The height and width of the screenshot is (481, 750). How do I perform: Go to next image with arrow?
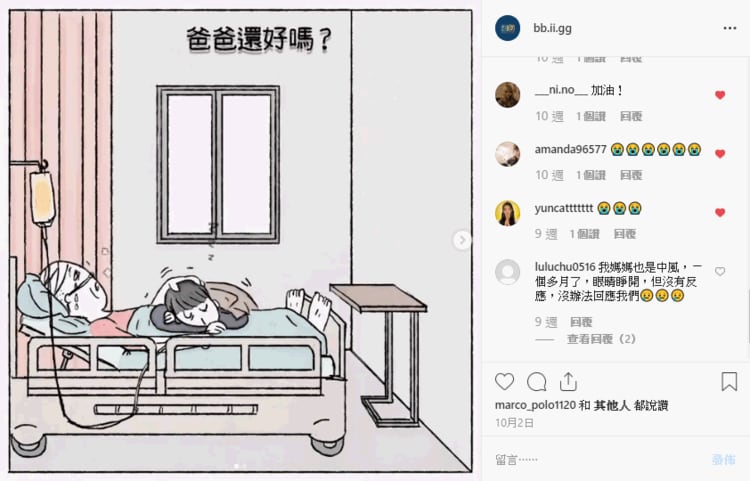tap(462, 240)
